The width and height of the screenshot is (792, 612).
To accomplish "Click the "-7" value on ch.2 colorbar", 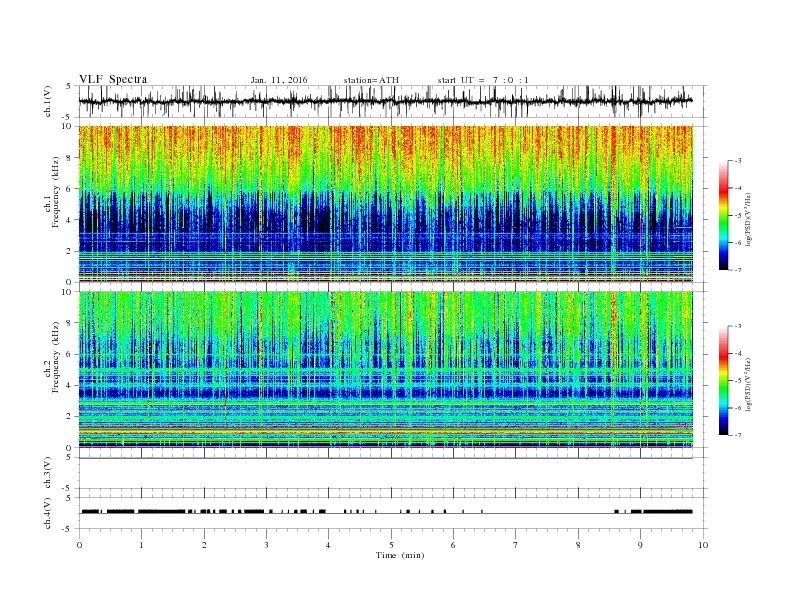I will coord(737,435).
